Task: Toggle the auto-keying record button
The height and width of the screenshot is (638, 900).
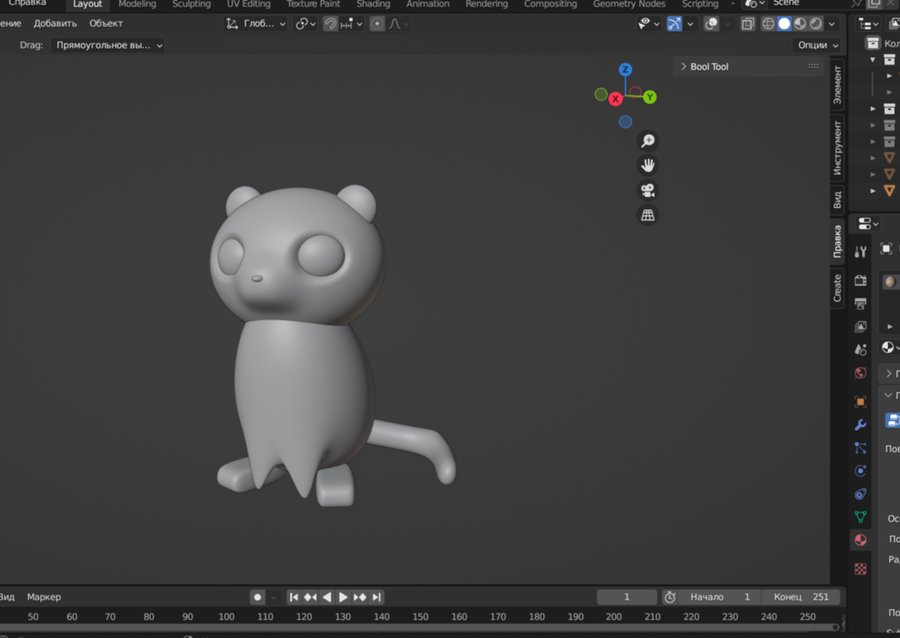Action: coord(257,597)
